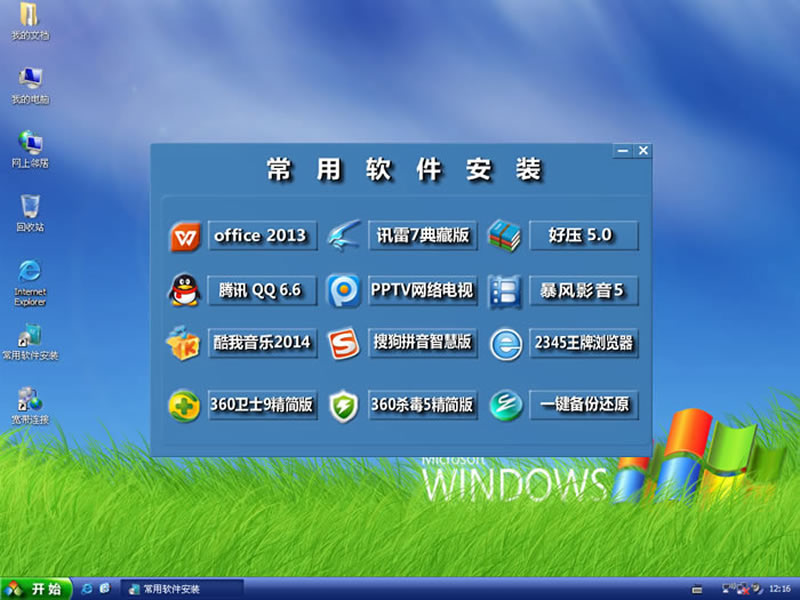Select the 宽带连接 desktop shortcut
Screen dimensions: 800x600
[x=30, y=406]
